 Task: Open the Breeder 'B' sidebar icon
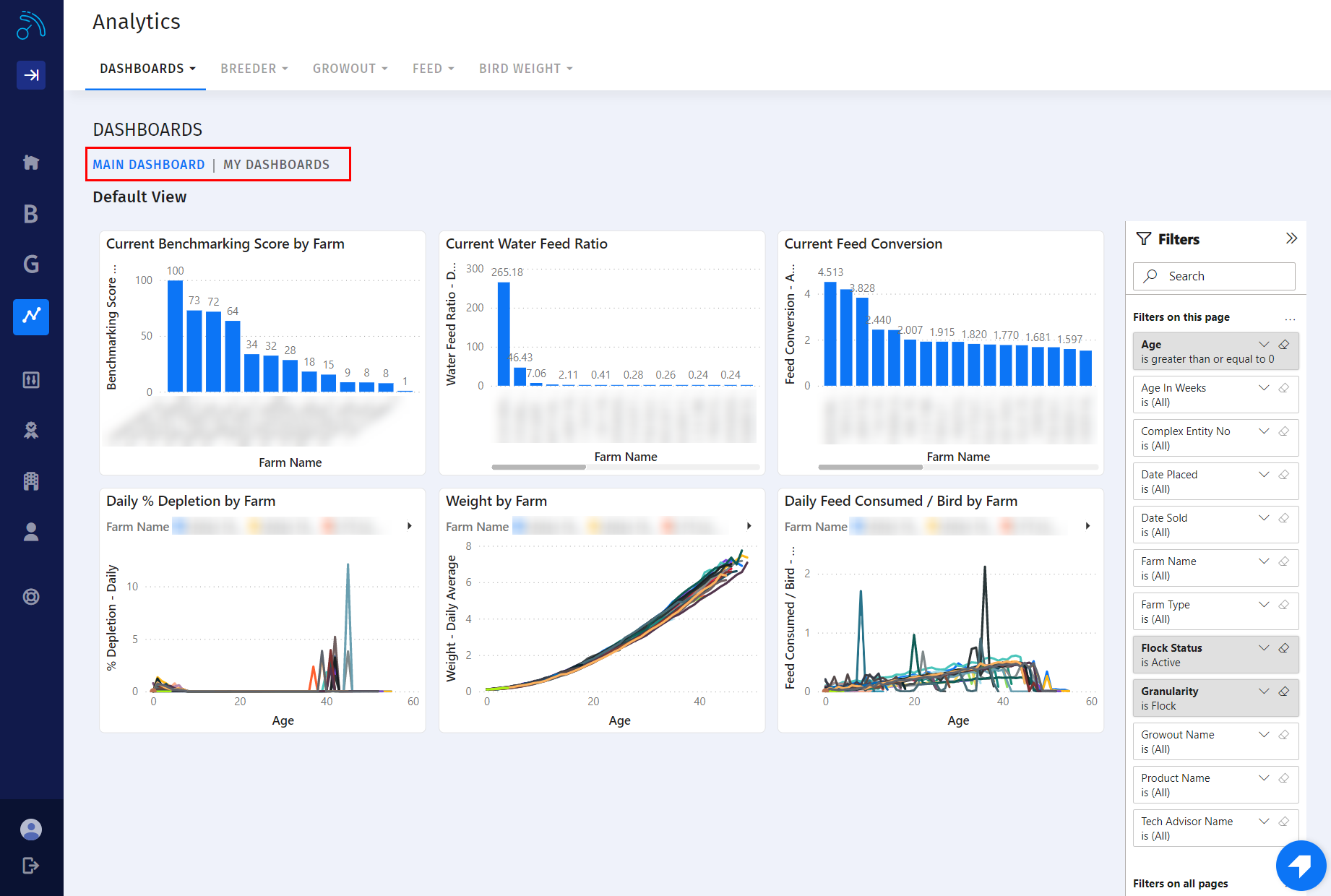pos(31,214)
